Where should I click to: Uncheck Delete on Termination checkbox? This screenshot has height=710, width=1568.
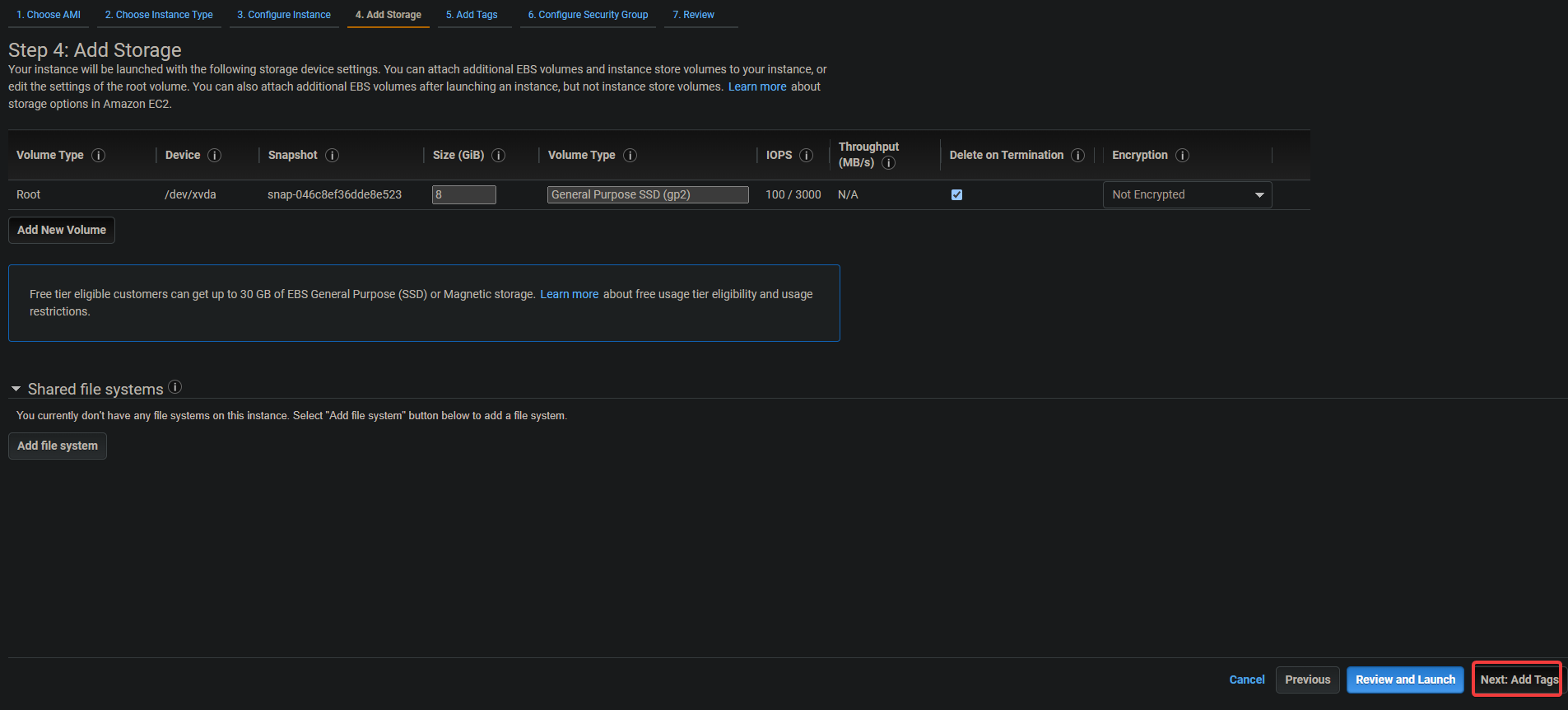coord(956,195)
